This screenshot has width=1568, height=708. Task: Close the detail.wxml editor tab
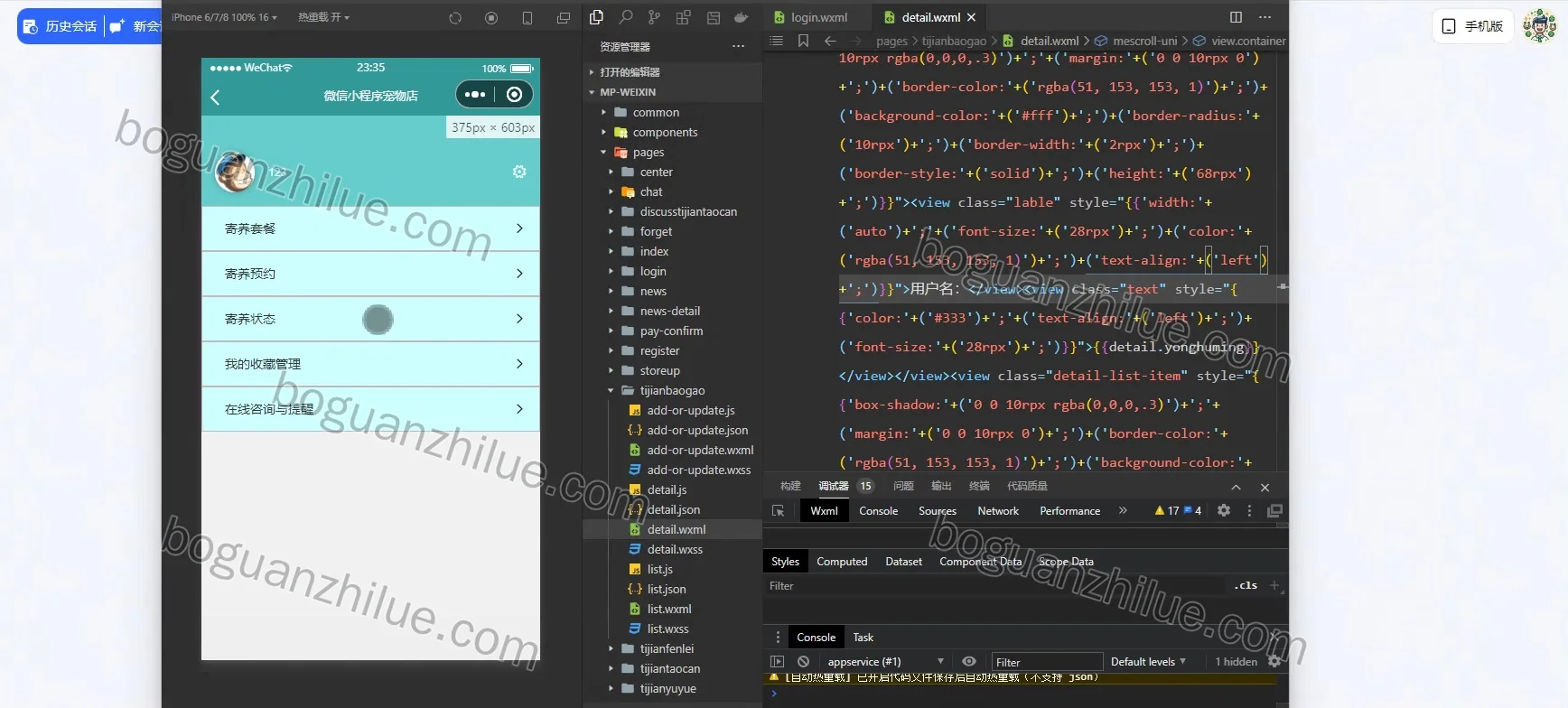[971, 17]
